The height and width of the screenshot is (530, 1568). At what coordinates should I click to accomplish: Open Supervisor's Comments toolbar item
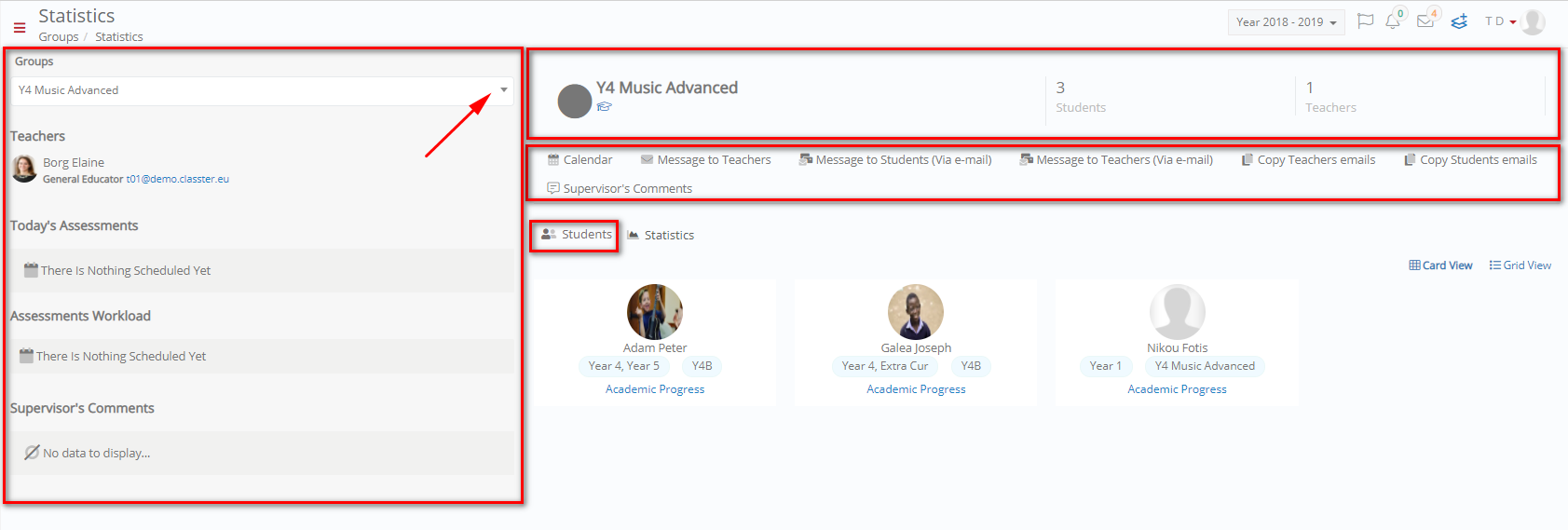pyautogui.click(x=620, y=189)
